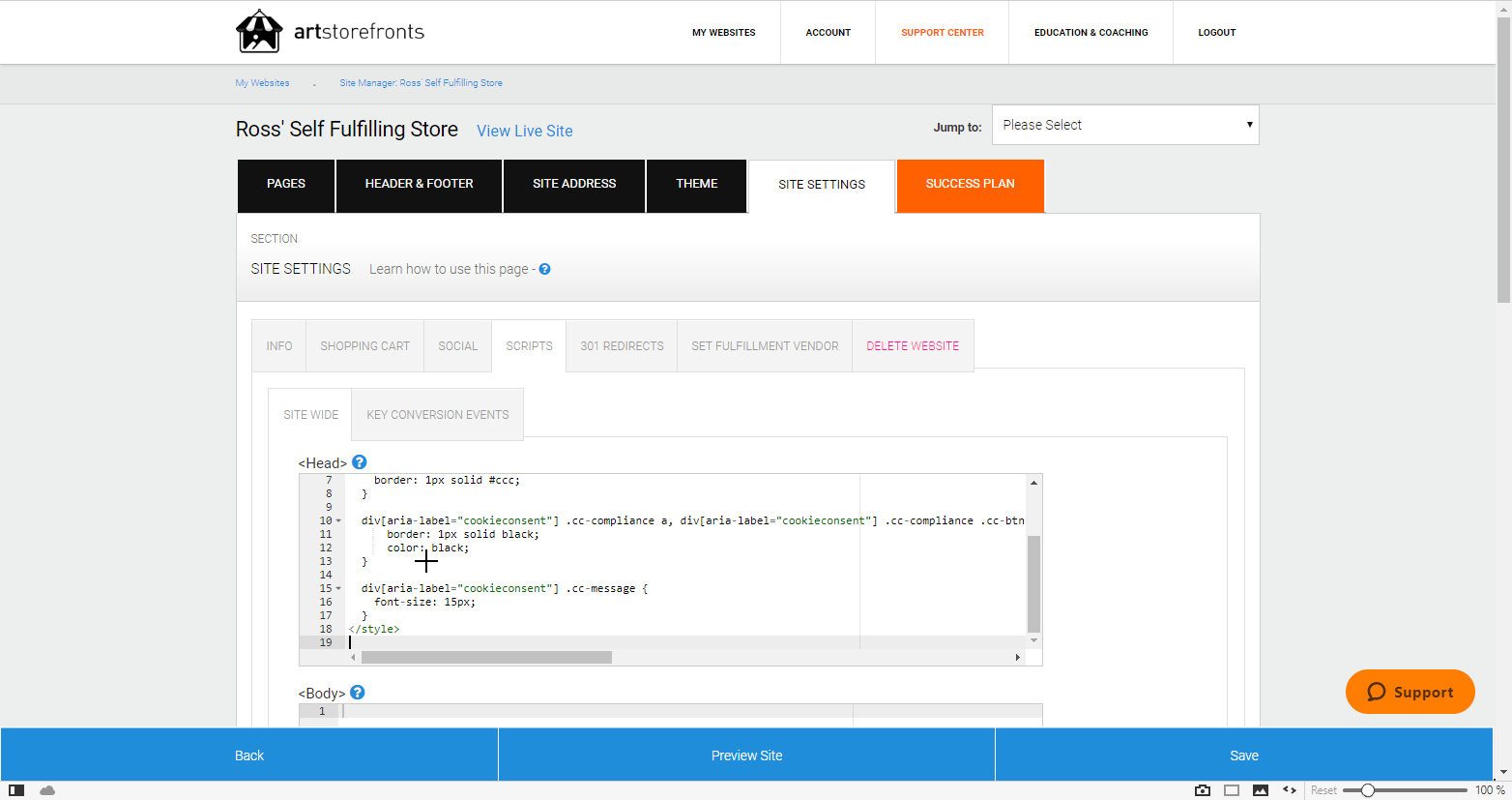Click the Back button

tap(249, 755)
